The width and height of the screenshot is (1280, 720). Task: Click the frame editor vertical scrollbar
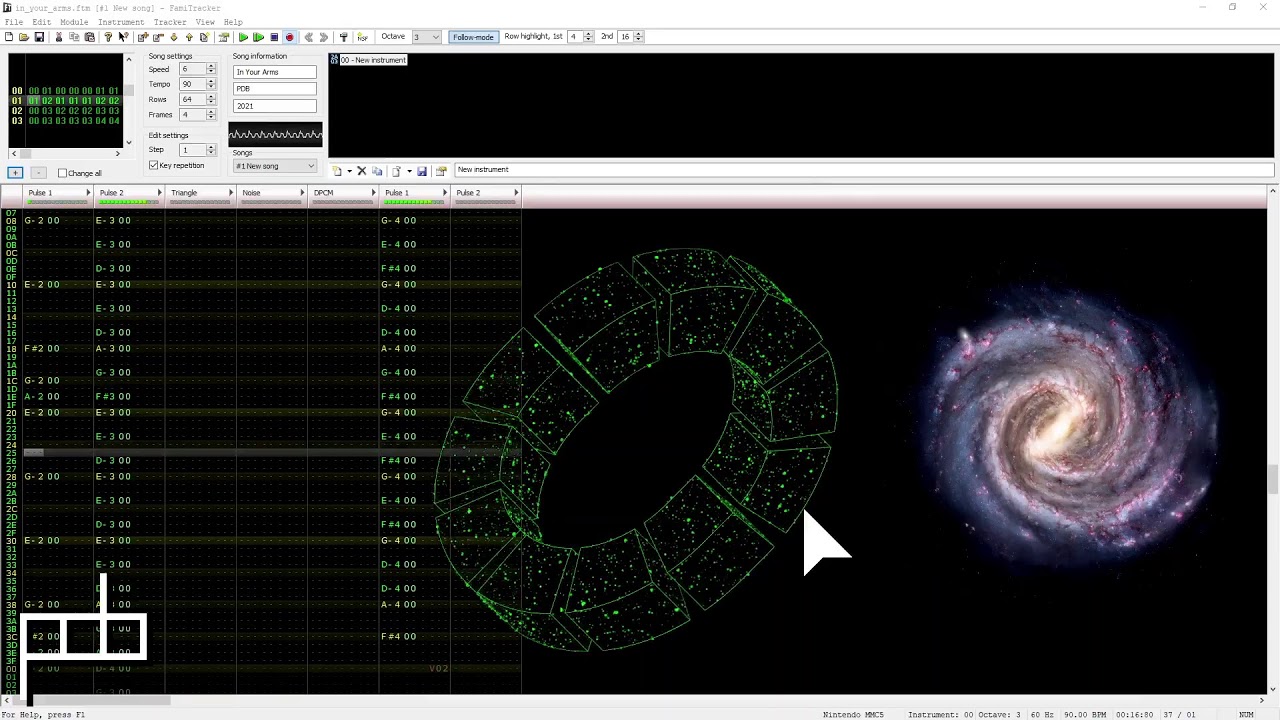pos(128,101)
